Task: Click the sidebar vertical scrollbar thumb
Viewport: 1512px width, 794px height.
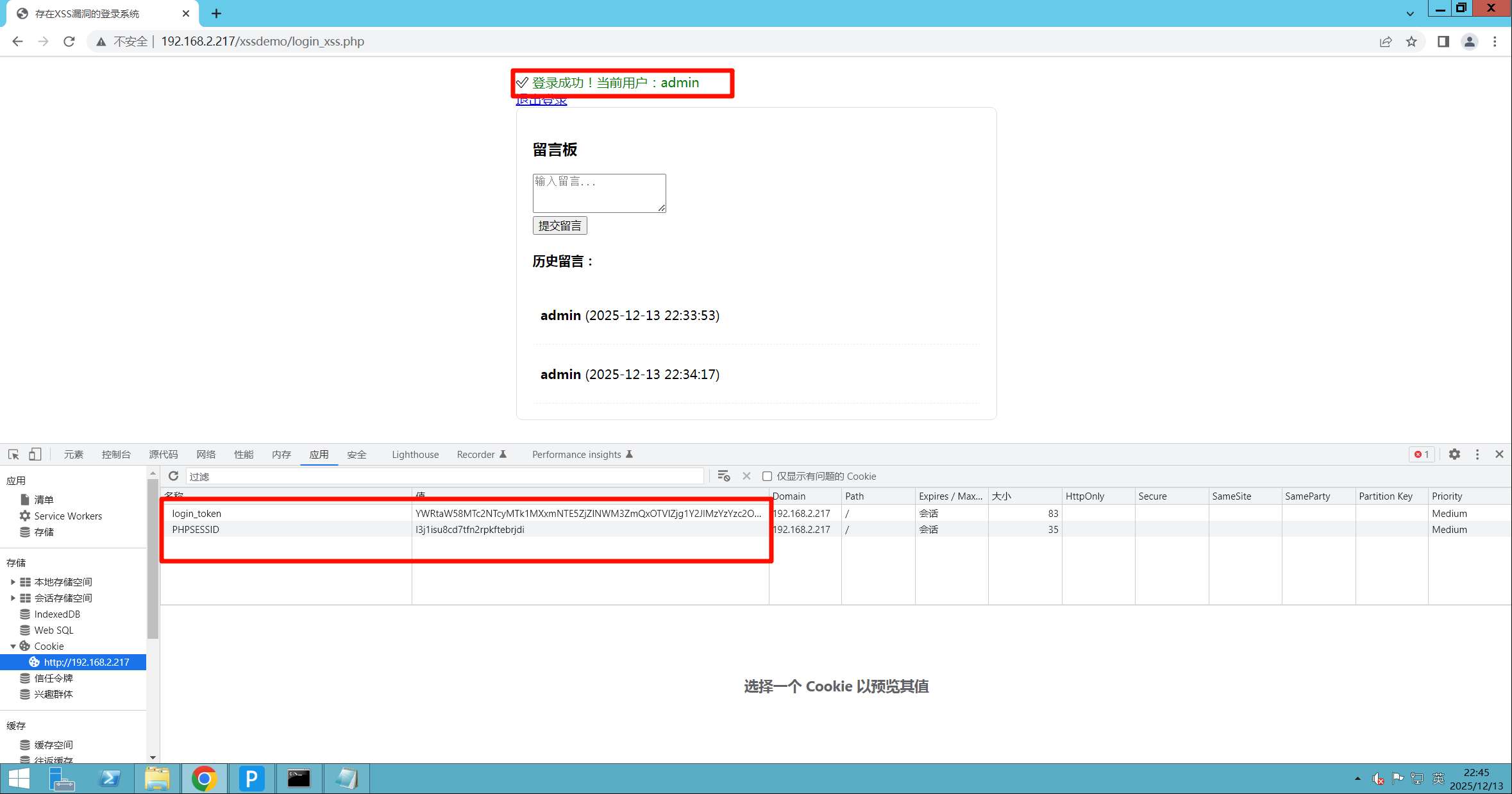Action: (x=153, y=558)
